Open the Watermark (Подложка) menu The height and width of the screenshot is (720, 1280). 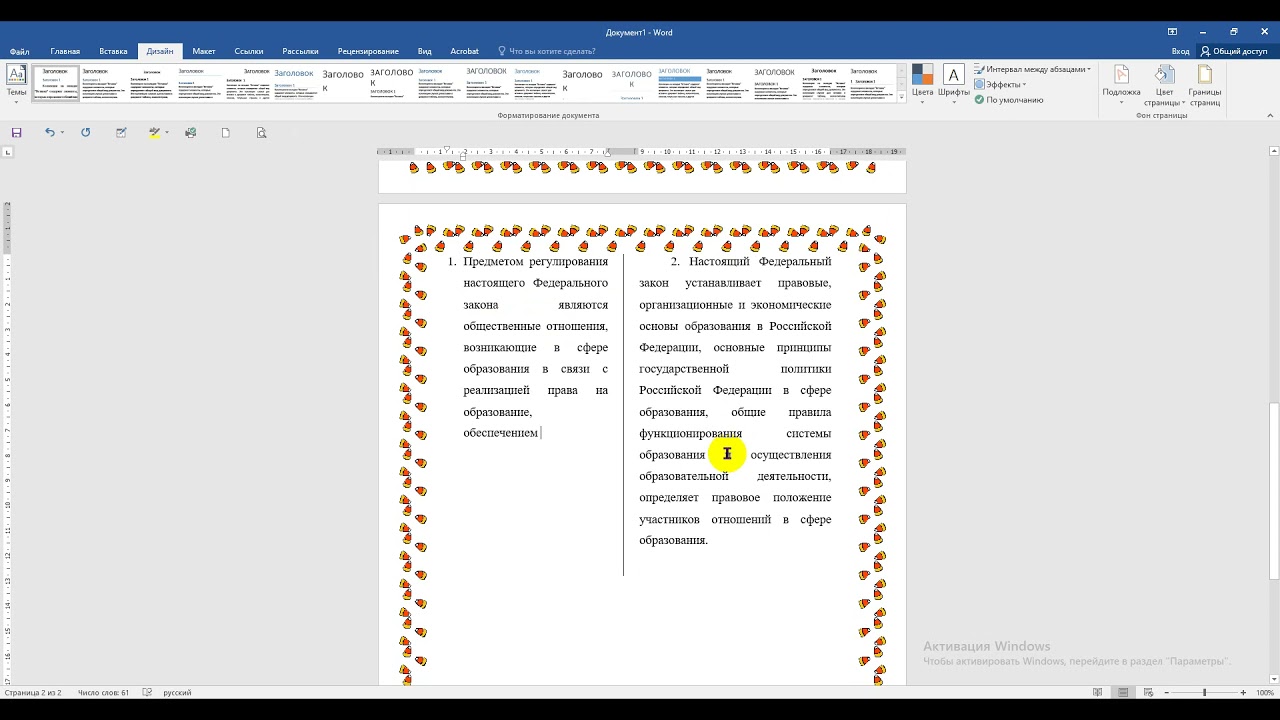coord(1122,86)
